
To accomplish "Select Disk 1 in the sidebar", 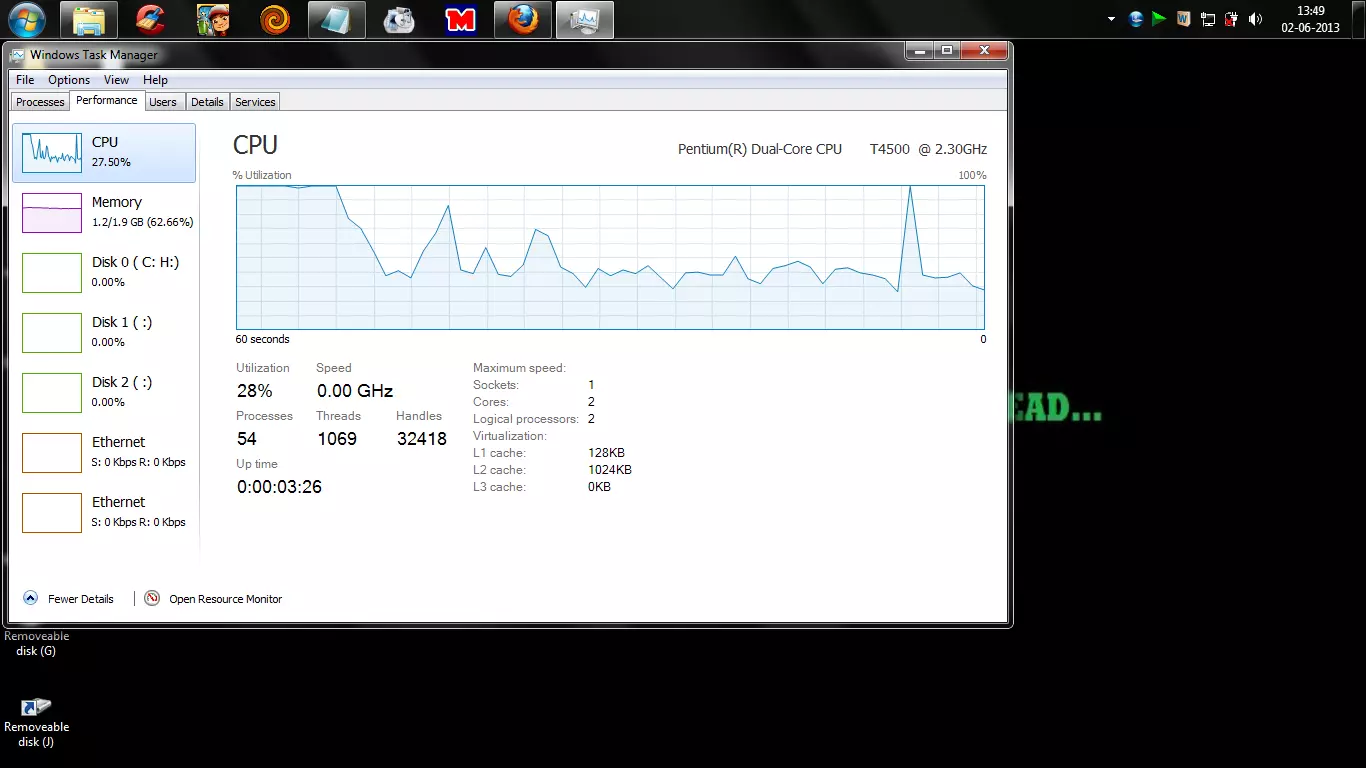I will 104,333.
